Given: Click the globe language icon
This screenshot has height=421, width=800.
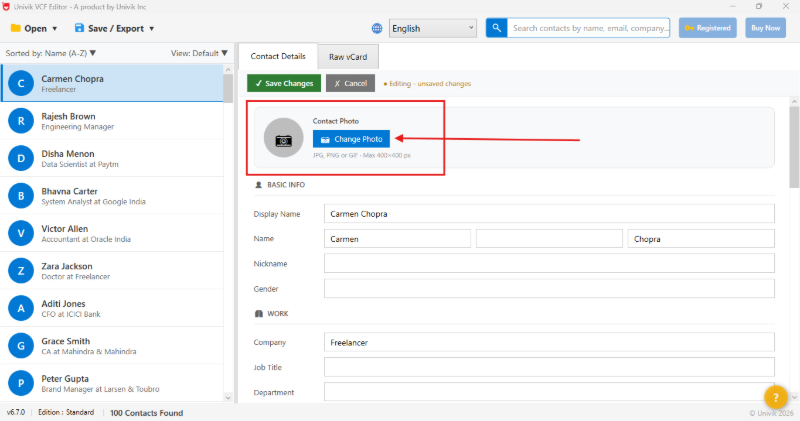Looking at the screenshot, I should coord(377,29).
